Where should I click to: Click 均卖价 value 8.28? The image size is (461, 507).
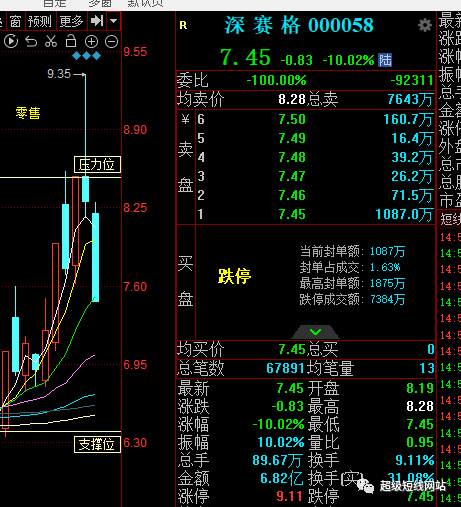coord(292,99)
